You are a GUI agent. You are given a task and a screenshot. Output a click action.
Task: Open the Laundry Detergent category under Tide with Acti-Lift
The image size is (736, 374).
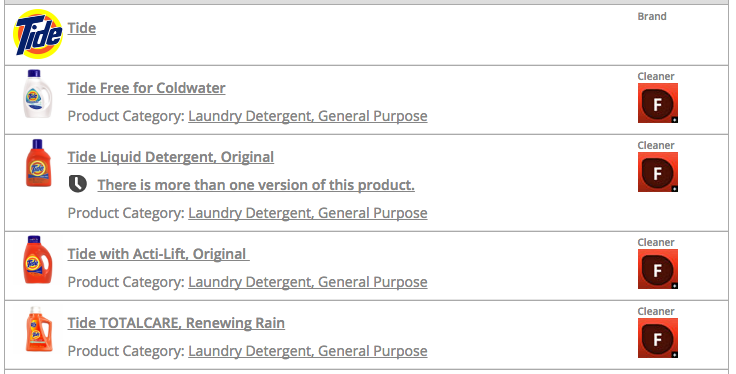pos(308,282)
